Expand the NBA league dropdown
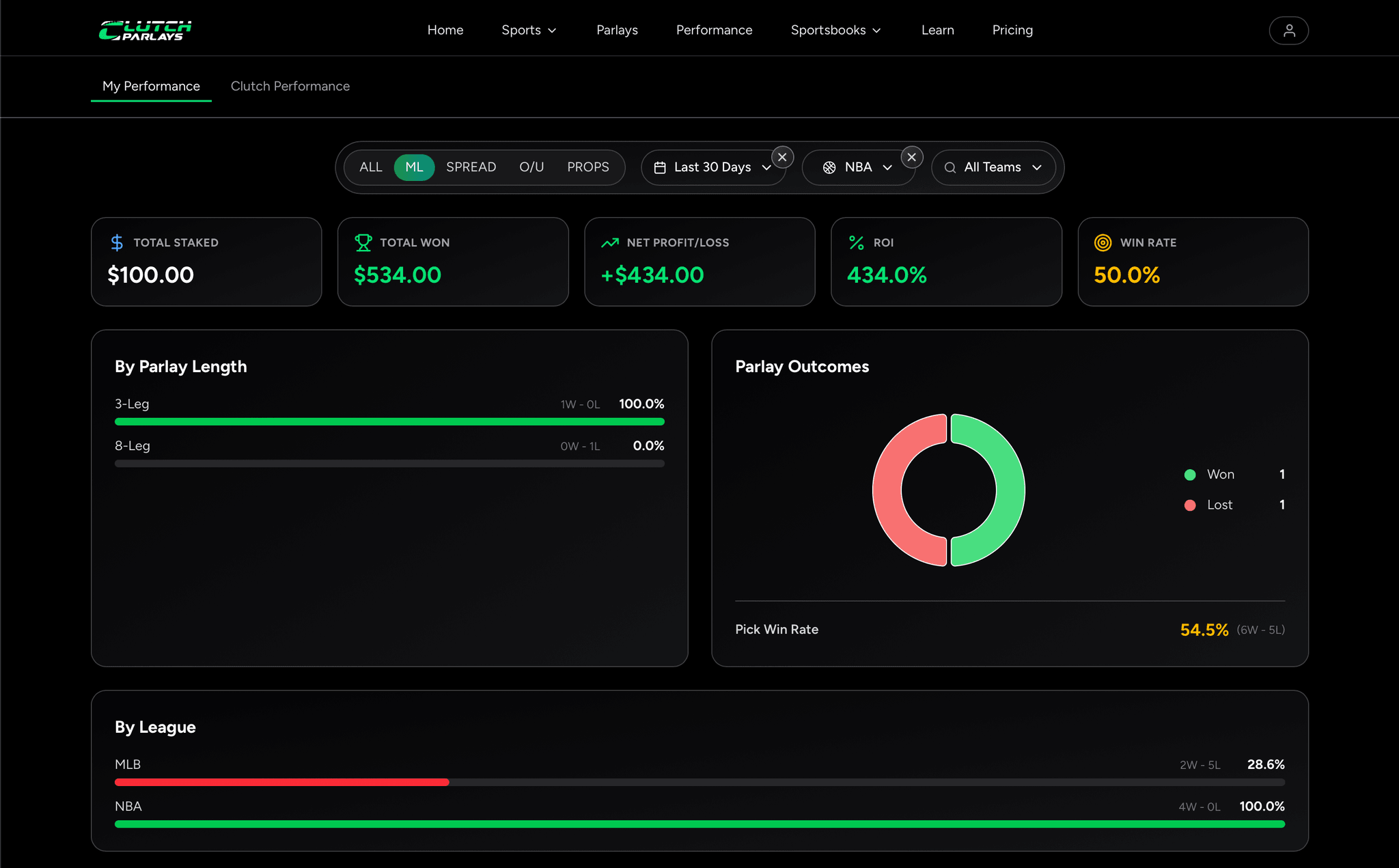Screen dimensions: 1399x868 (858, 167)
